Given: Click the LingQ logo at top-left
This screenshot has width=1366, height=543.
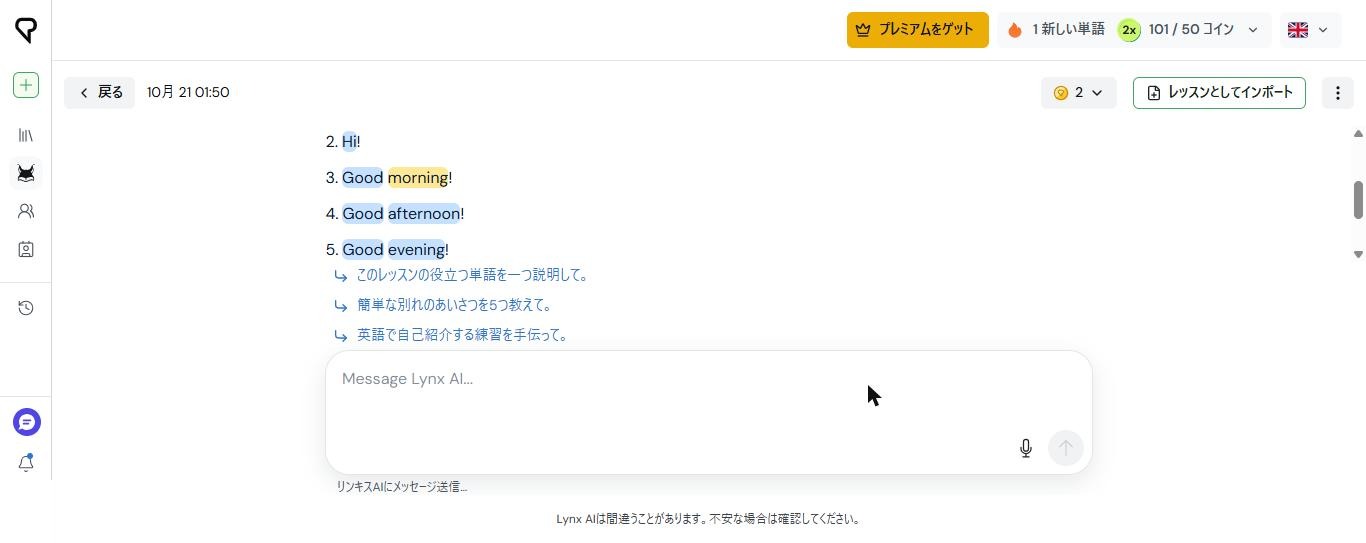Looking at the screenshot, I should (x=26, y=30).
